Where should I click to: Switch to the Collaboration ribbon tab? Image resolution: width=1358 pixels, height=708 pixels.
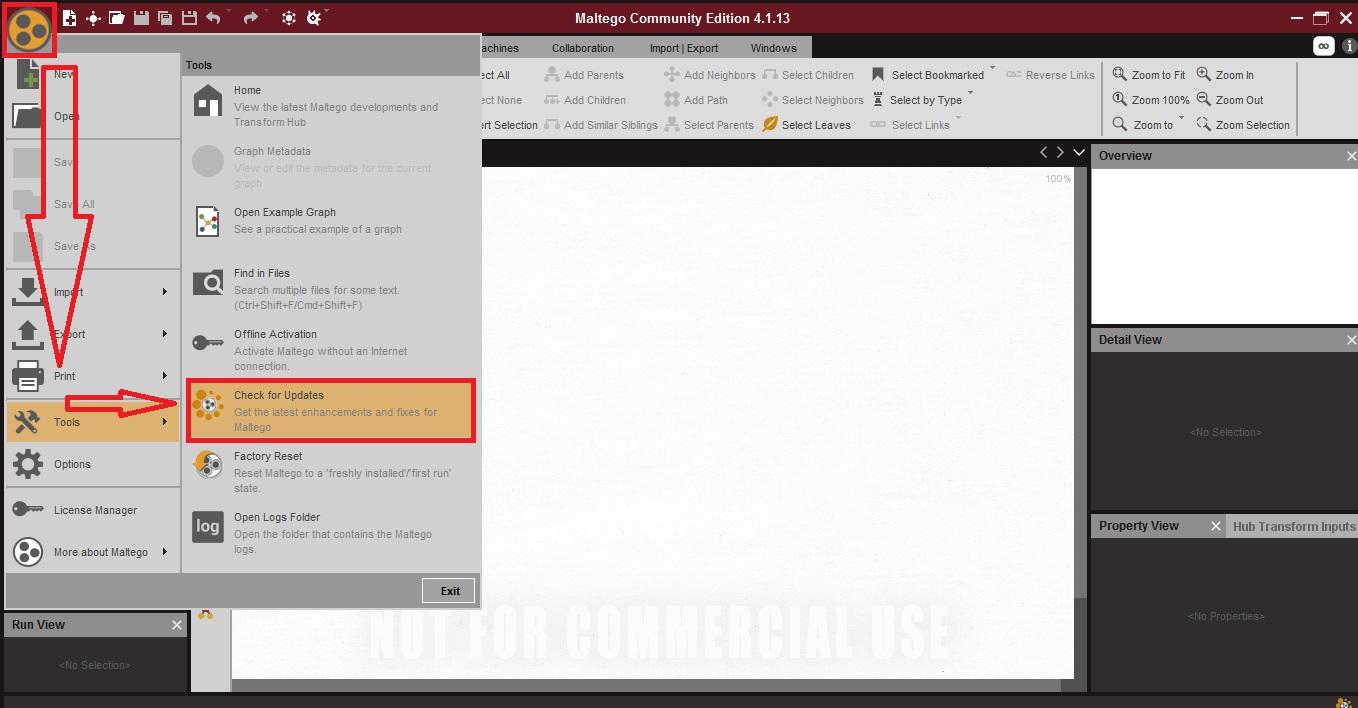click(583, 48)
